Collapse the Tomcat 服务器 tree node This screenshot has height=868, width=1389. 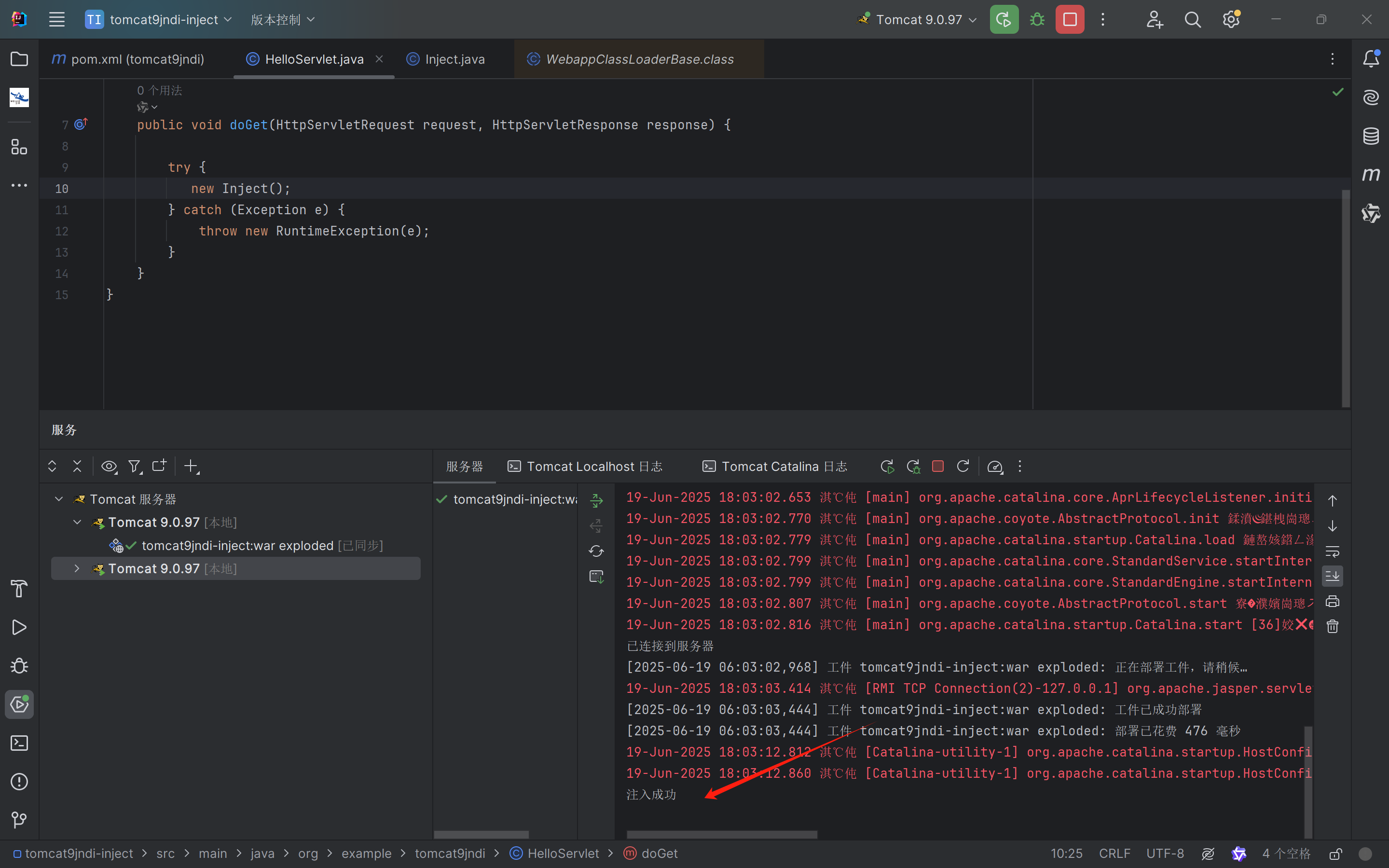[x=58, y=499]
